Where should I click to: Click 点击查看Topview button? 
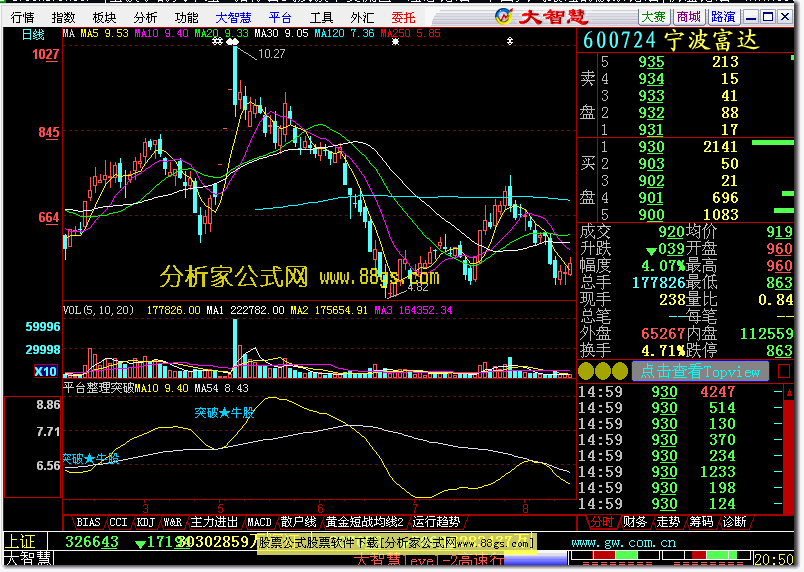(x=700, y=371)
